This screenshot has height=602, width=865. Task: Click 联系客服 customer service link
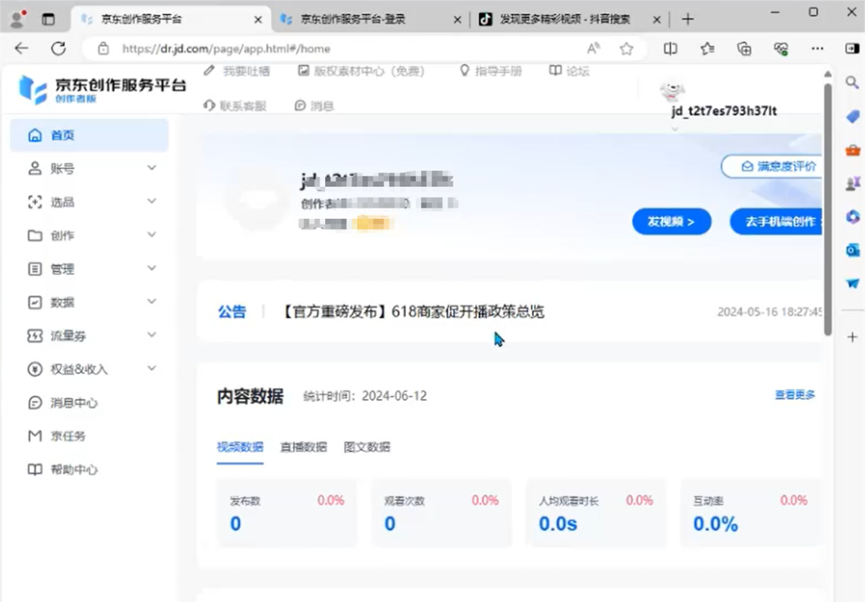235,105
